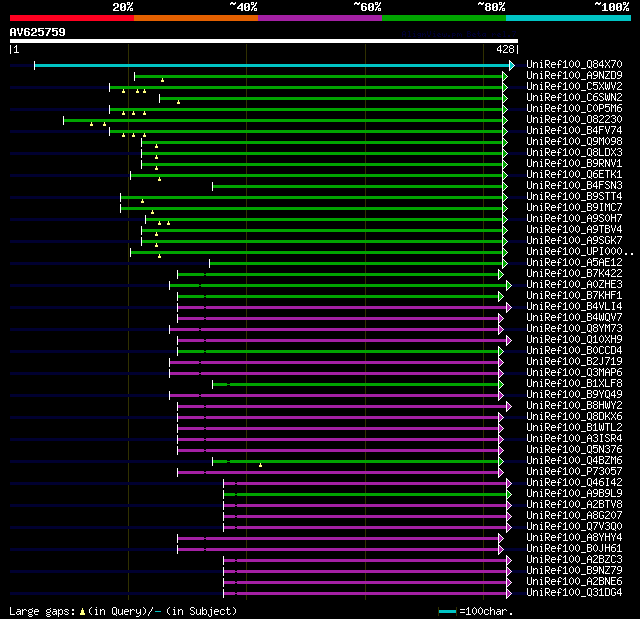
Task: Click the UniRef100_A9S0H7 name
Action: coord(574,219)
